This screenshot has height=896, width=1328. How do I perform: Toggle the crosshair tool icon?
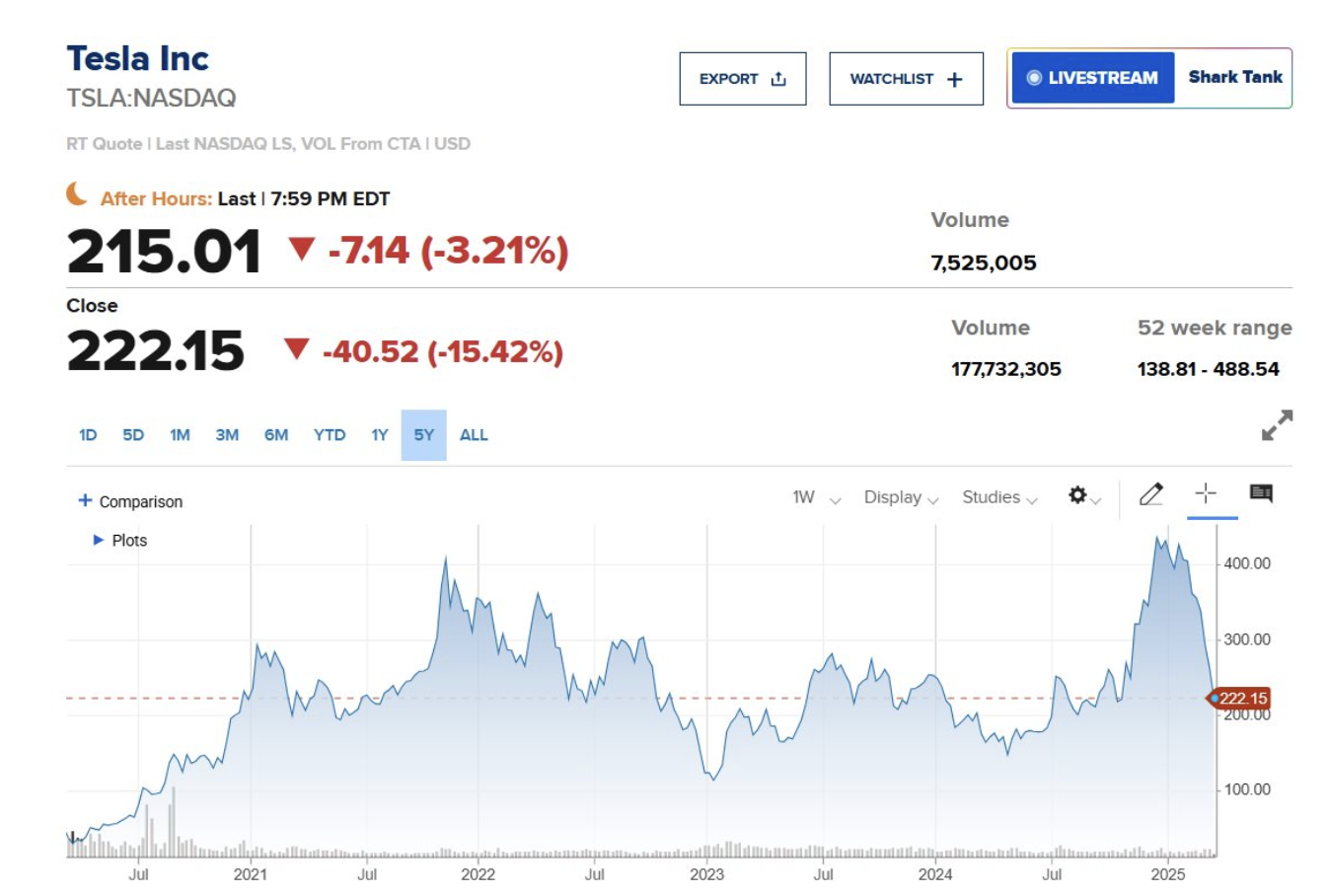(1206, 493)
